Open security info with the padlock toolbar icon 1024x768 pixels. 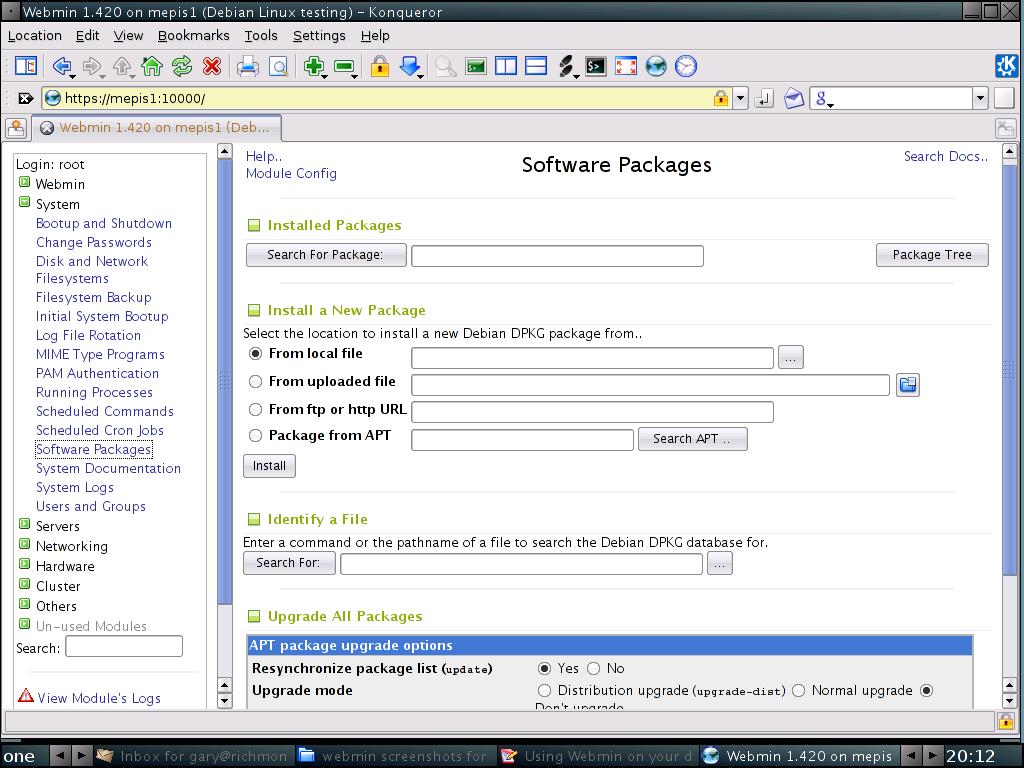pyautogui.click(x=379, y=66)
